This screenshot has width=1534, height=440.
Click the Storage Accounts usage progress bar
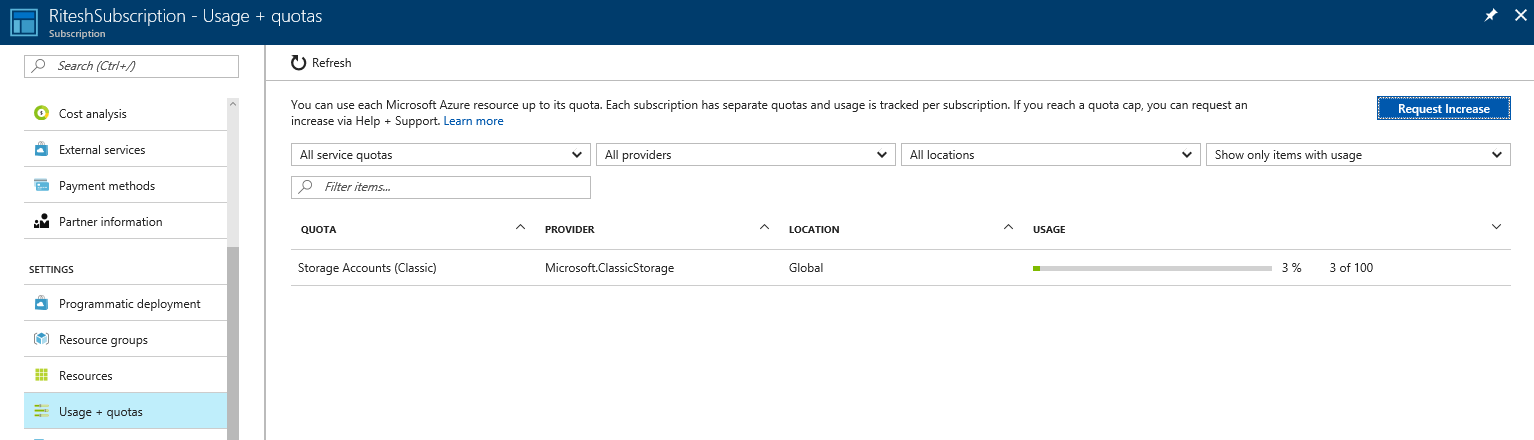[1152, 268]
